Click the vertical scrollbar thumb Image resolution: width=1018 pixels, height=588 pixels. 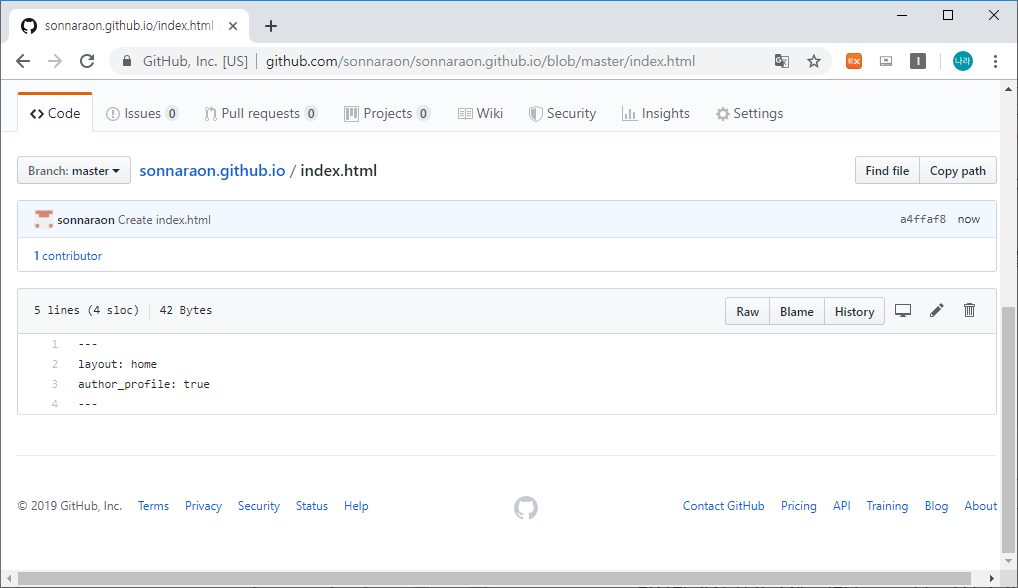(x=1008, y=428)
